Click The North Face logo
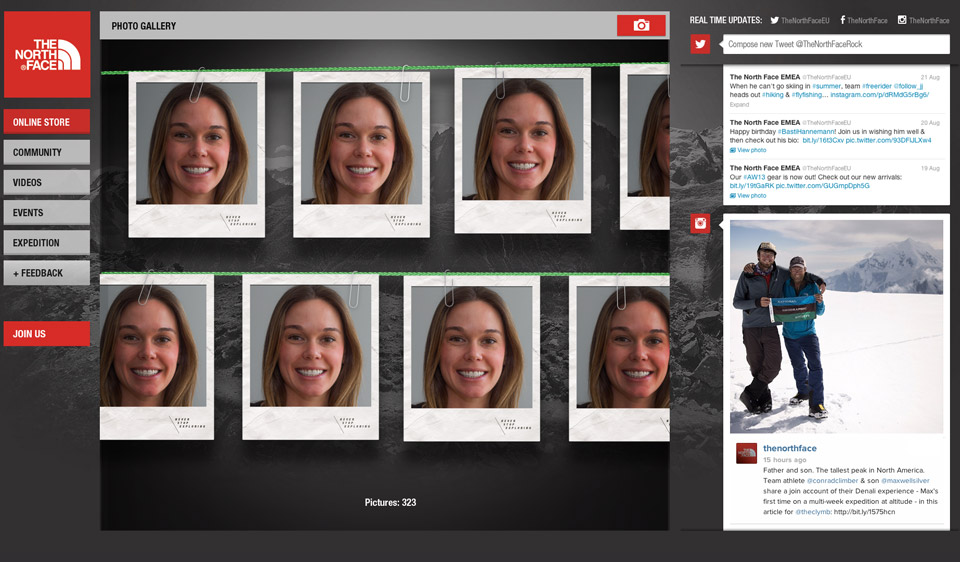This screenshot has width=960, height=562. [x=47, y=54]
